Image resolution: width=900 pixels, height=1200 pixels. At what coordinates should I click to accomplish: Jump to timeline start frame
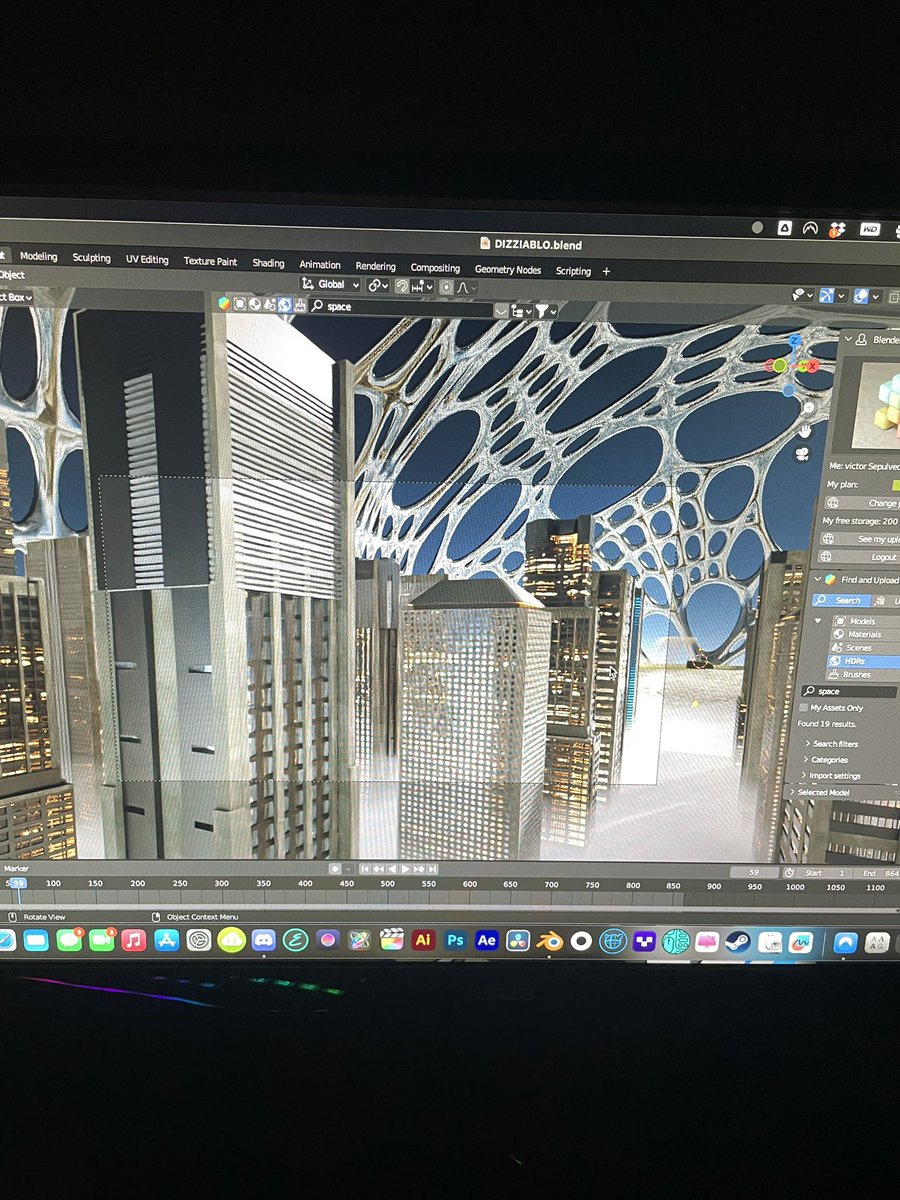365,868
